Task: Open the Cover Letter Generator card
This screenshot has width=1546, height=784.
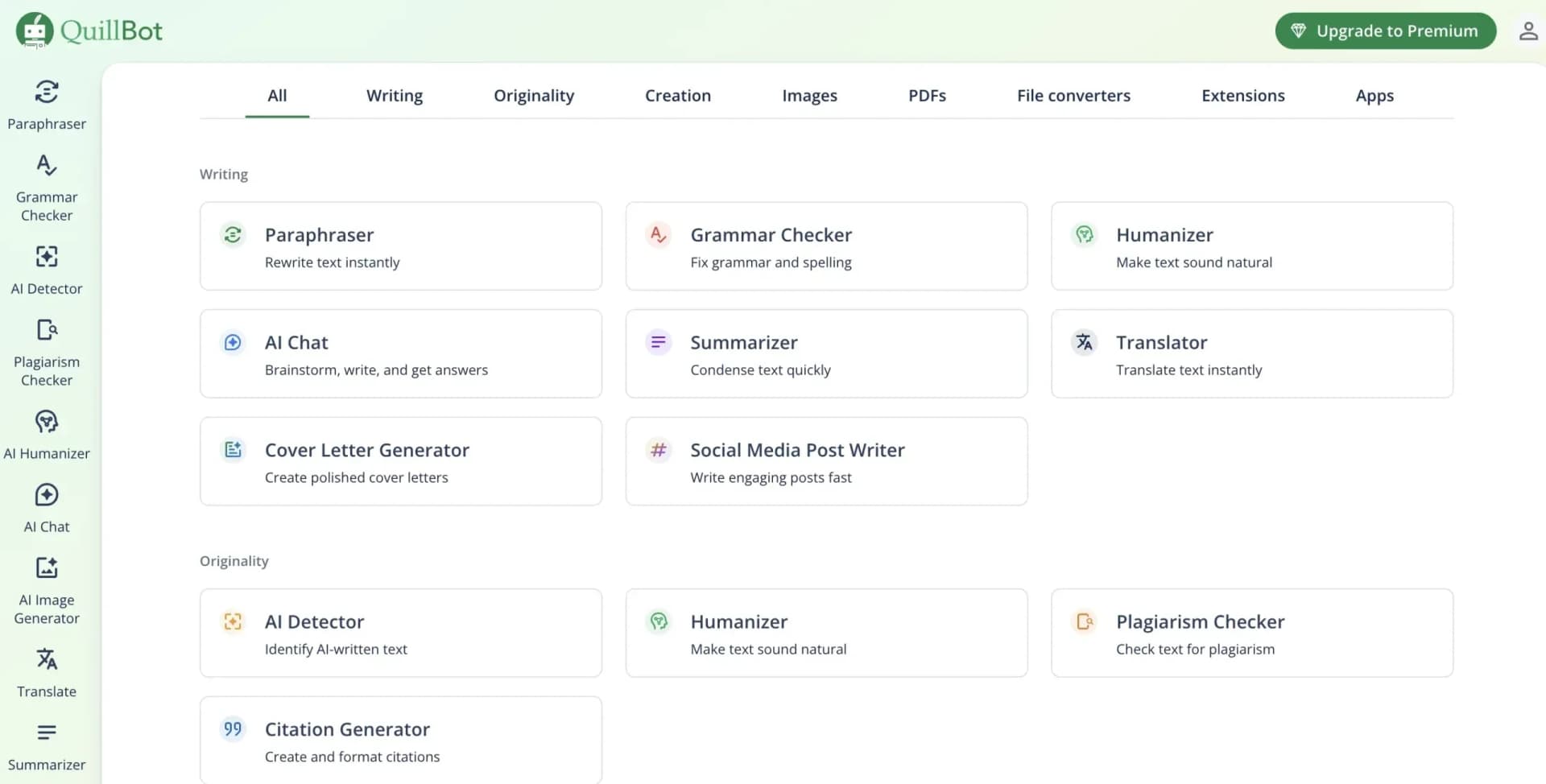Action: click(x=400, y=461)
